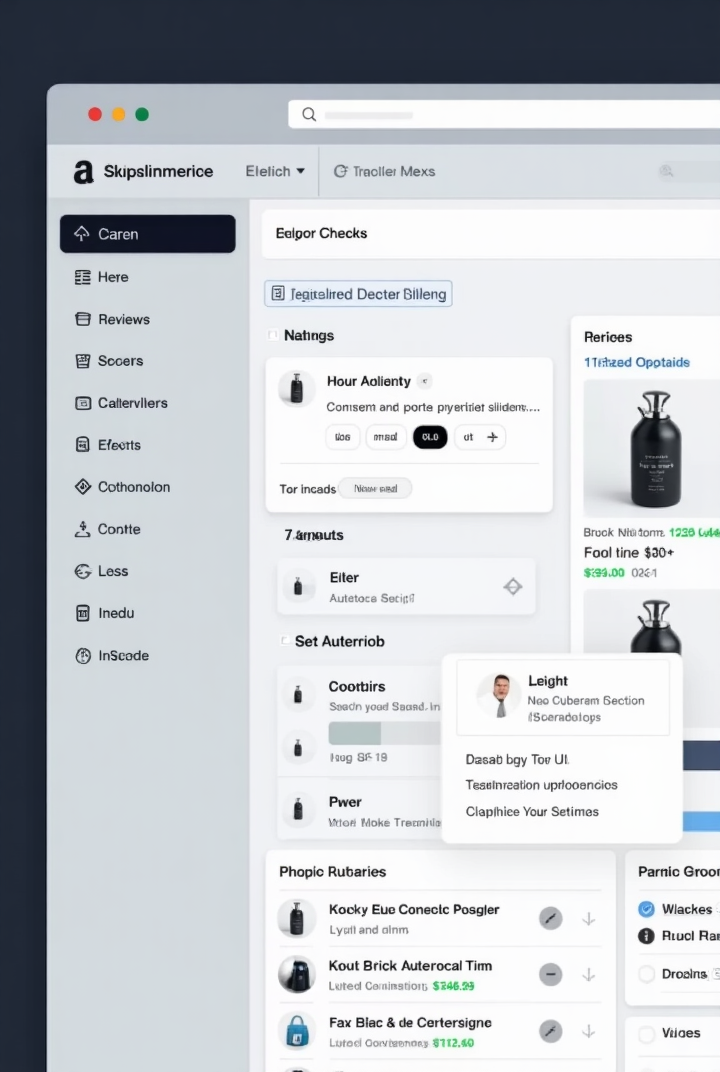Click down arrow for Kocky Eue Conecic Posgler
The width and height of the screenshot is (720, 1072).
point(589,919)
